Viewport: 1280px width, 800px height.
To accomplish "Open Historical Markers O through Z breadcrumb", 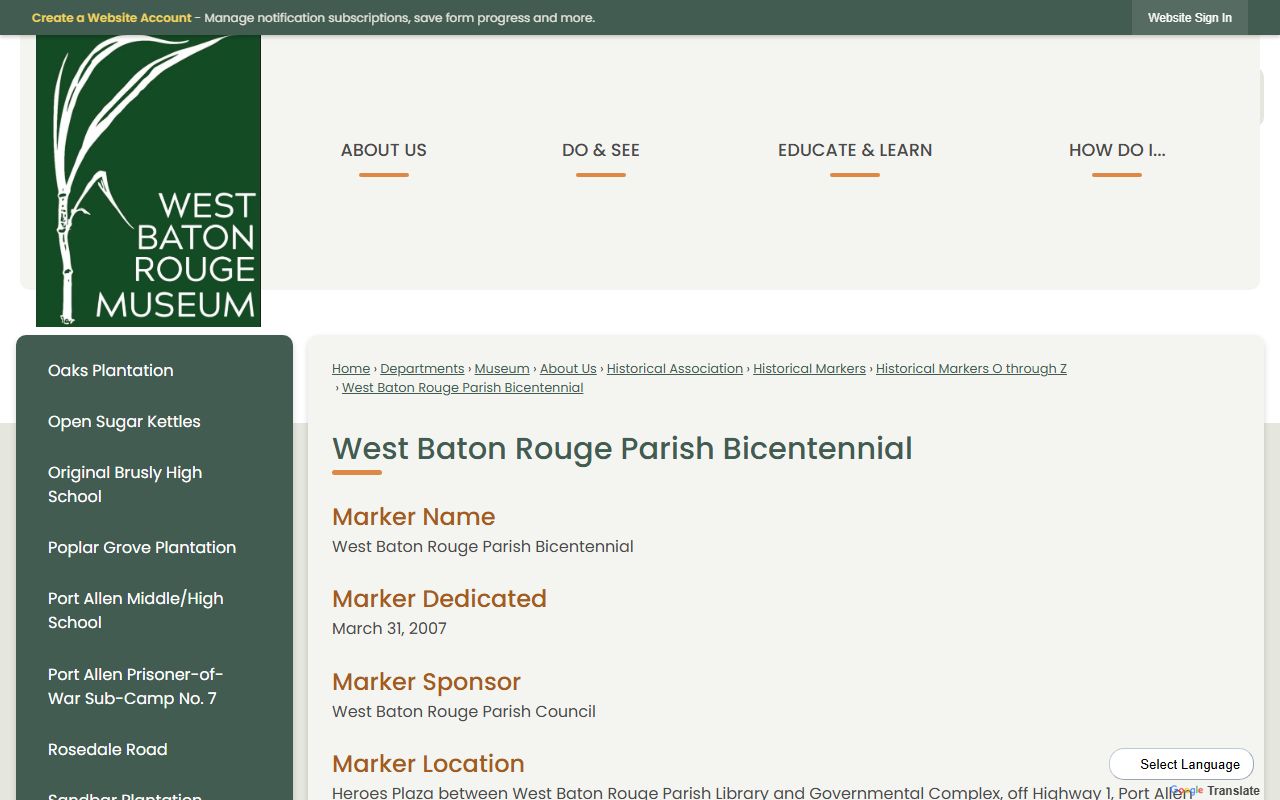I will click(971, 369).
